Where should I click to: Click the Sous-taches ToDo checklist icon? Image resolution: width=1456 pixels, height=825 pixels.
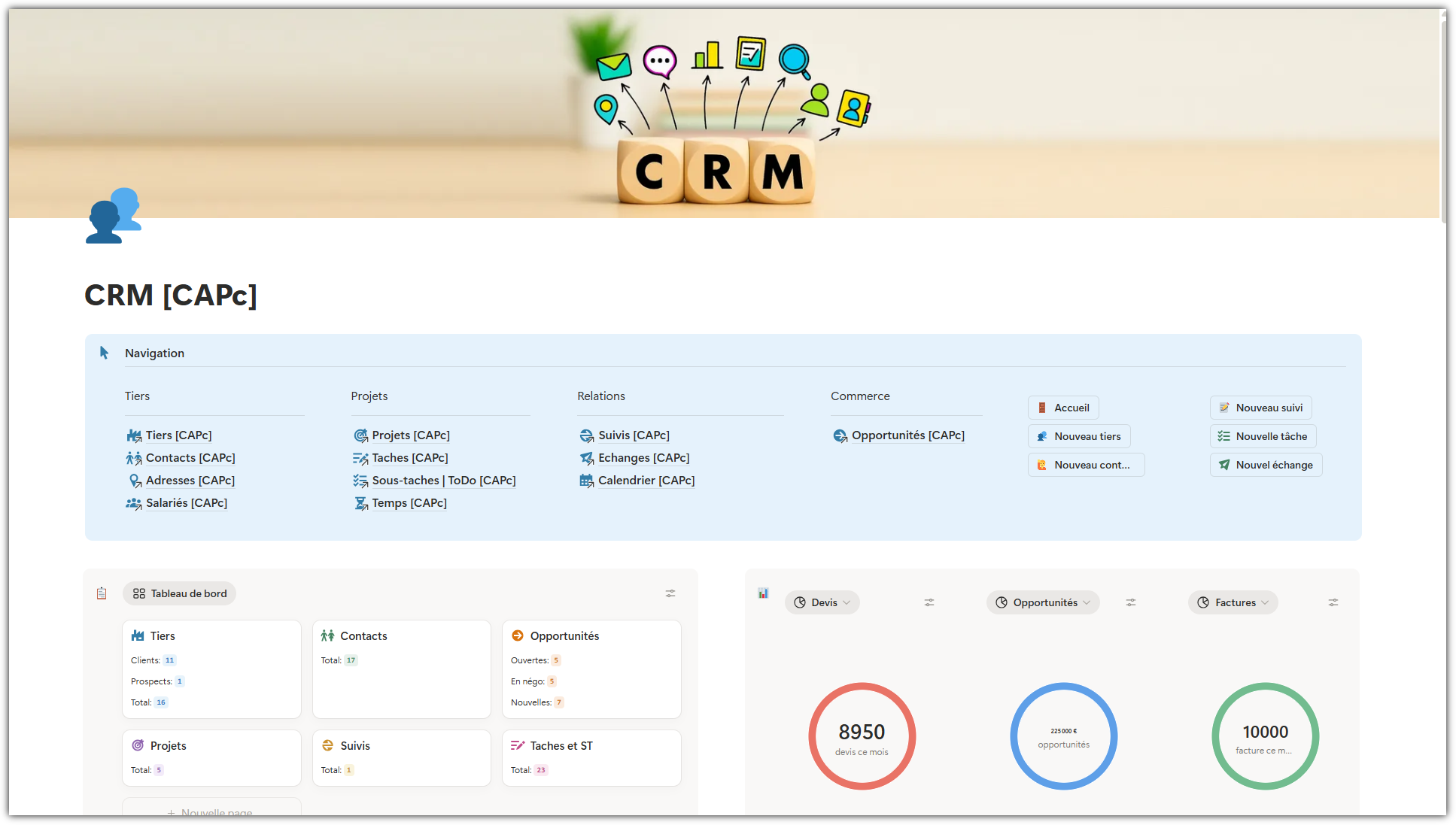point(360,480)
